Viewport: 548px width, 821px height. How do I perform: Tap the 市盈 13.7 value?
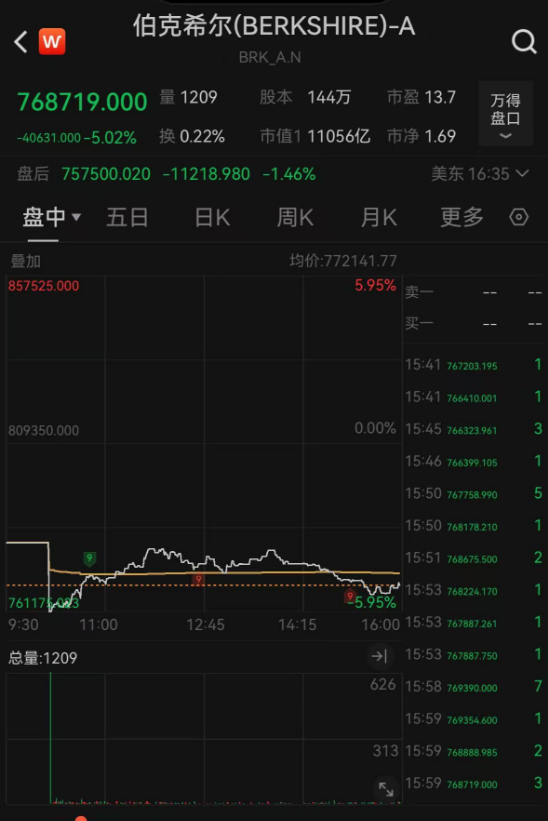point(421,97)
